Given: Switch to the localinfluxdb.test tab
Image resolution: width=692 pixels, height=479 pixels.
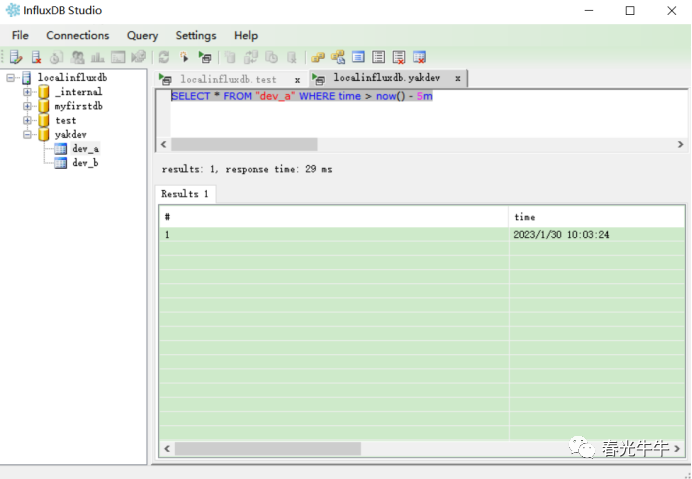Looking at the screenshot, I should pyautogui.click(x=228, y=79).
